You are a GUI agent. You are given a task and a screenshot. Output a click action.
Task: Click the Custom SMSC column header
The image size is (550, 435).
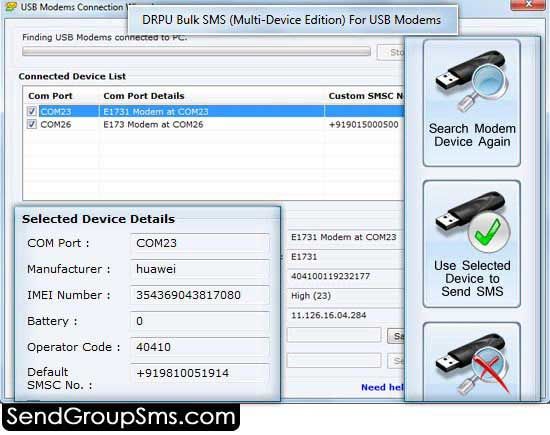[365, 96]
